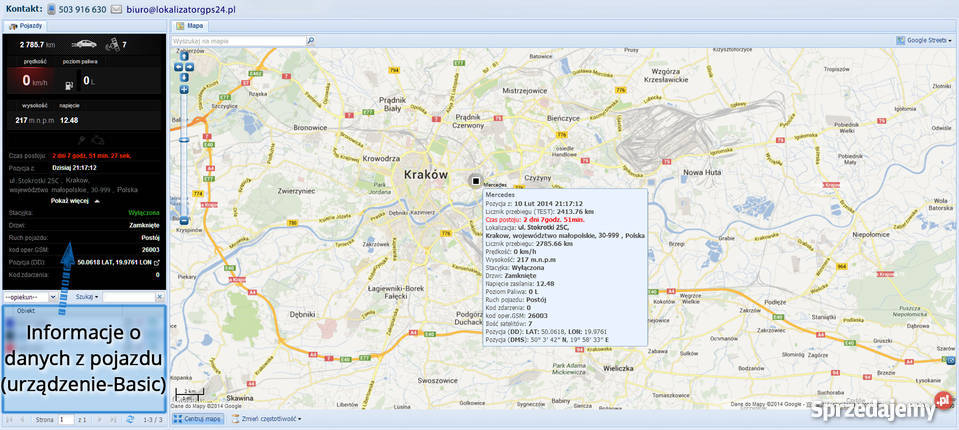Click the Centruj mapę button

tap(198, 419)
